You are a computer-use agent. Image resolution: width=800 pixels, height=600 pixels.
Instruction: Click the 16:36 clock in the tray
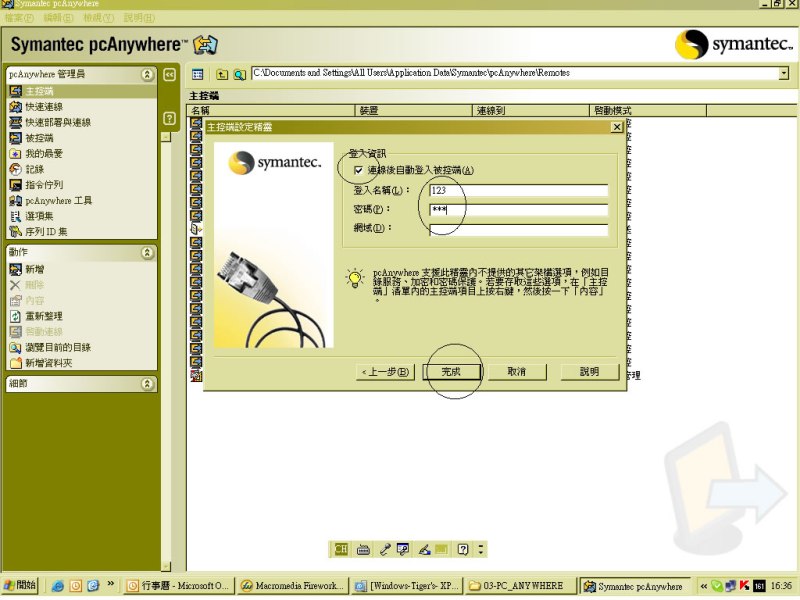(x=781, y=586)
